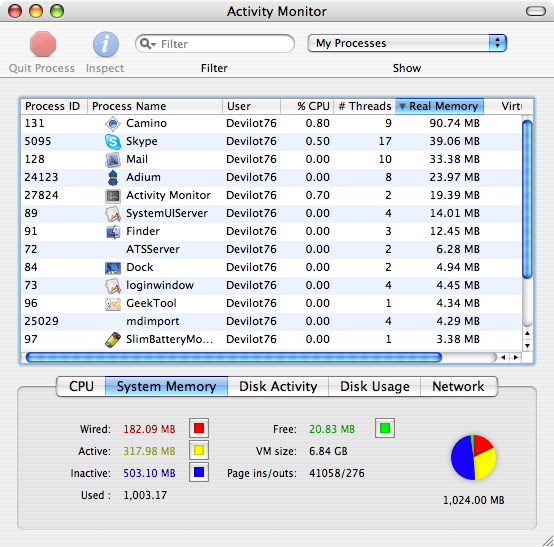Click the toolbar toggle pill button
554x547 pixels.
point(536,11)
